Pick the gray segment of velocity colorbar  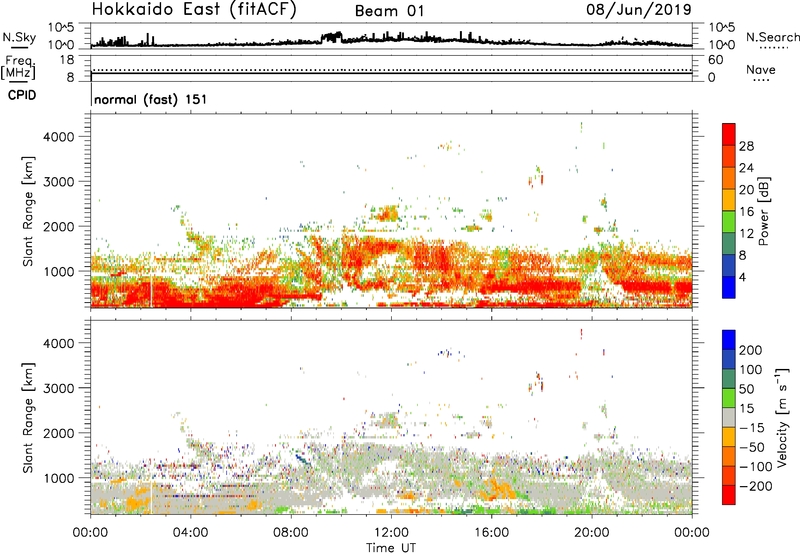pyautogui.click(x=729, y=418)
